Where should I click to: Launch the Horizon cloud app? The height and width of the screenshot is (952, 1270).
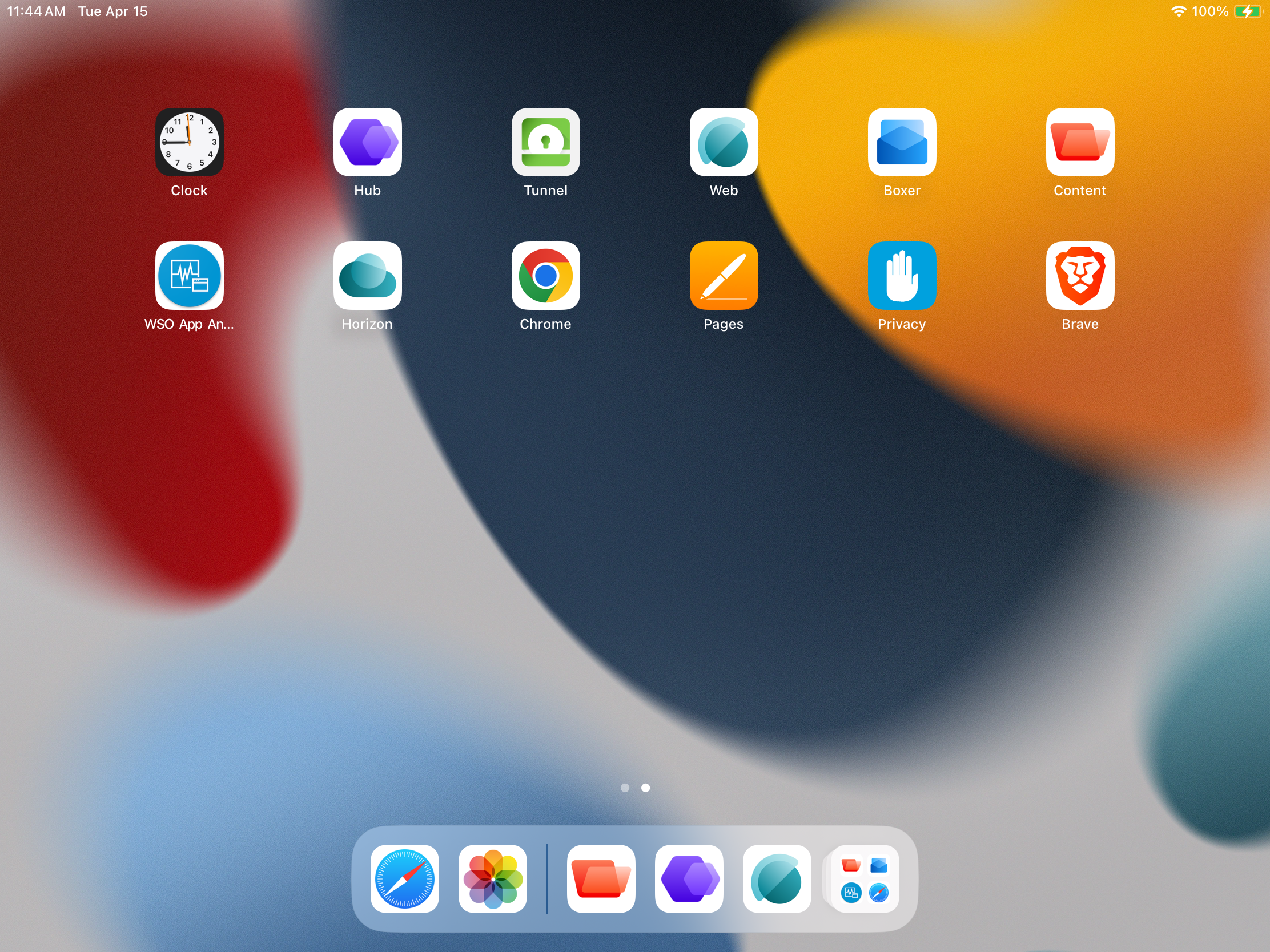pos(367,276)
